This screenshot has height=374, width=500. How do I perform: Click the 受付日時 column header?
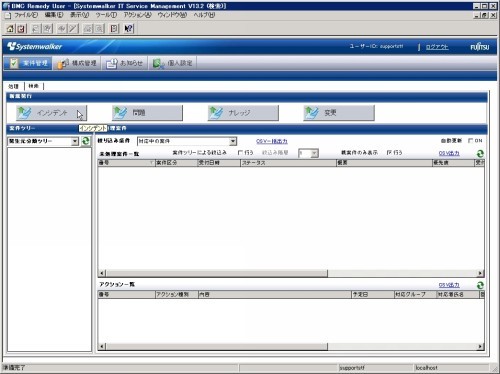219,163
